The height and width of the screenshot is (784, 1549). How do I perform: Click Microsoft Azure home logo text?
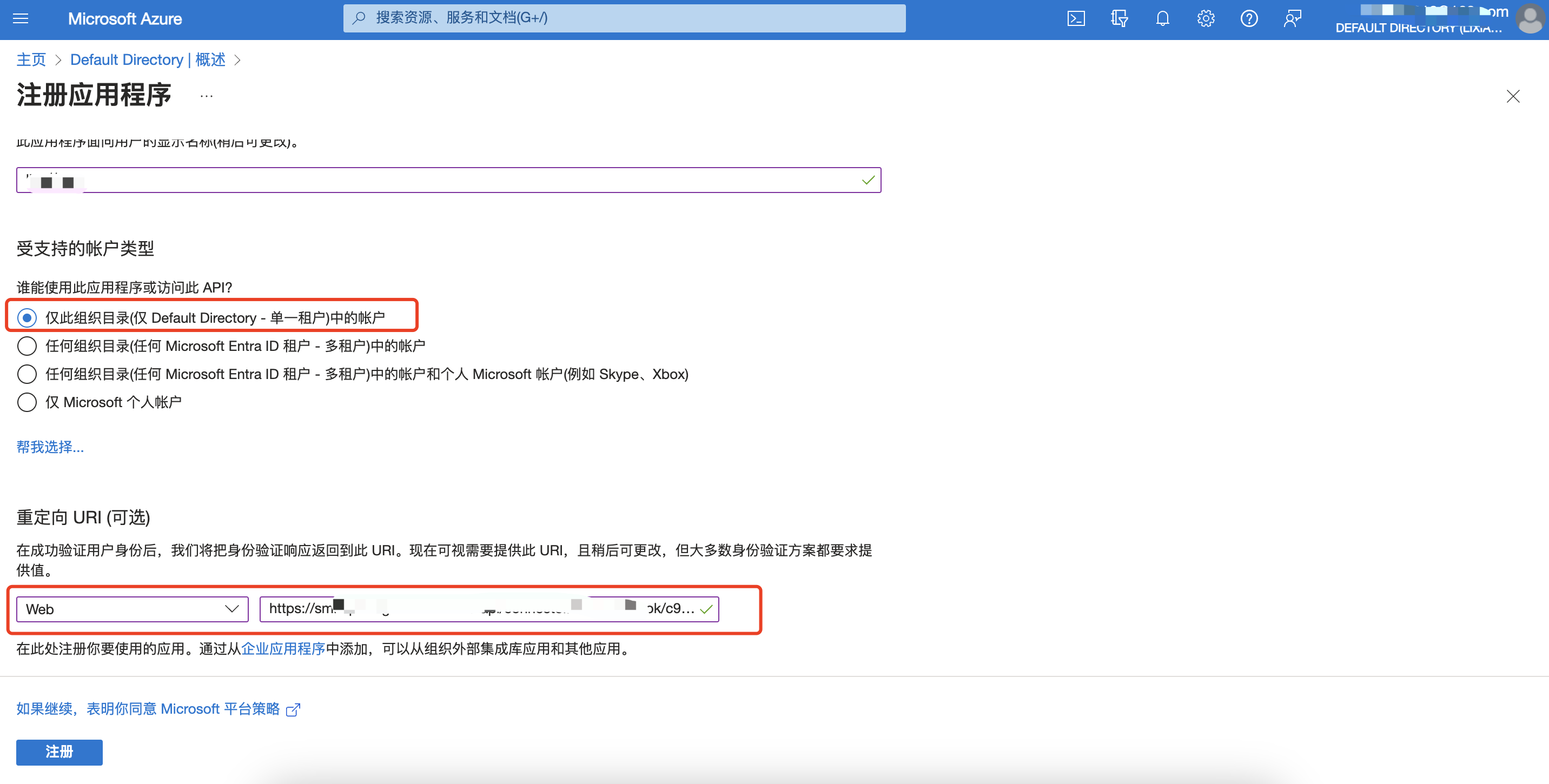pyautogui.click(x=124, y=18)
